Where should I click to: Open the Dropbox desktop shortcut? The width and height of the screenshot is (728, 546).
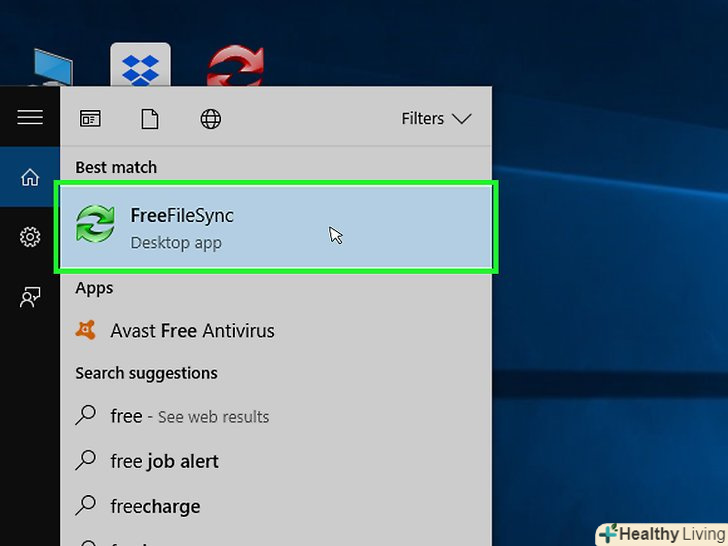[x=140, y=65]
